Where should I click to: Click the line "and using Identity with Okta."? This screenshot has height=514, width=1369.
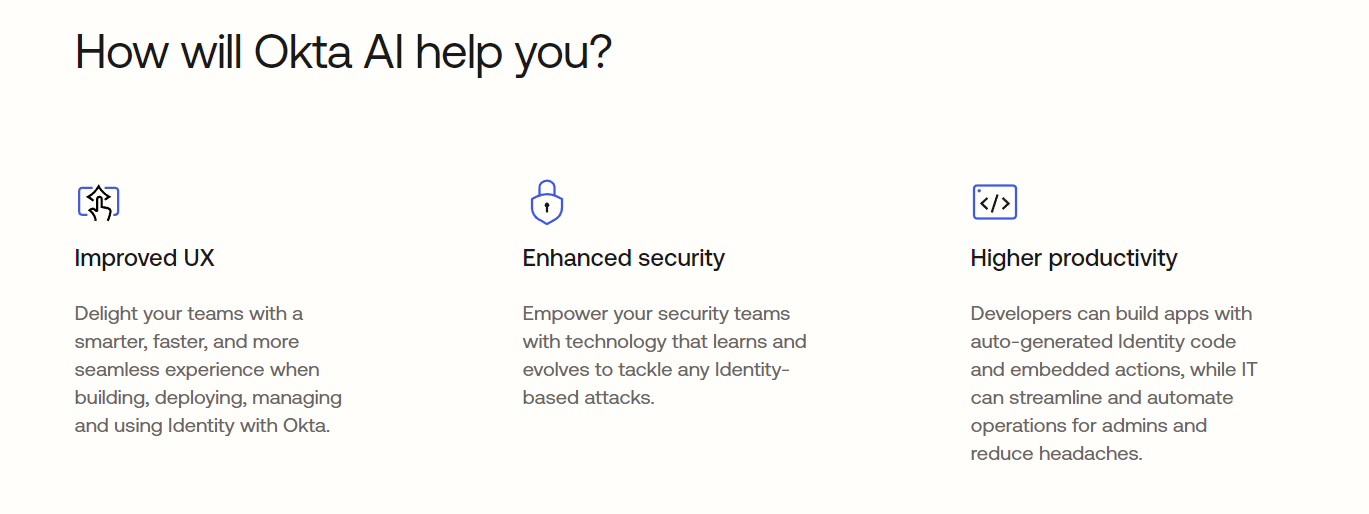tap(202, 425)
